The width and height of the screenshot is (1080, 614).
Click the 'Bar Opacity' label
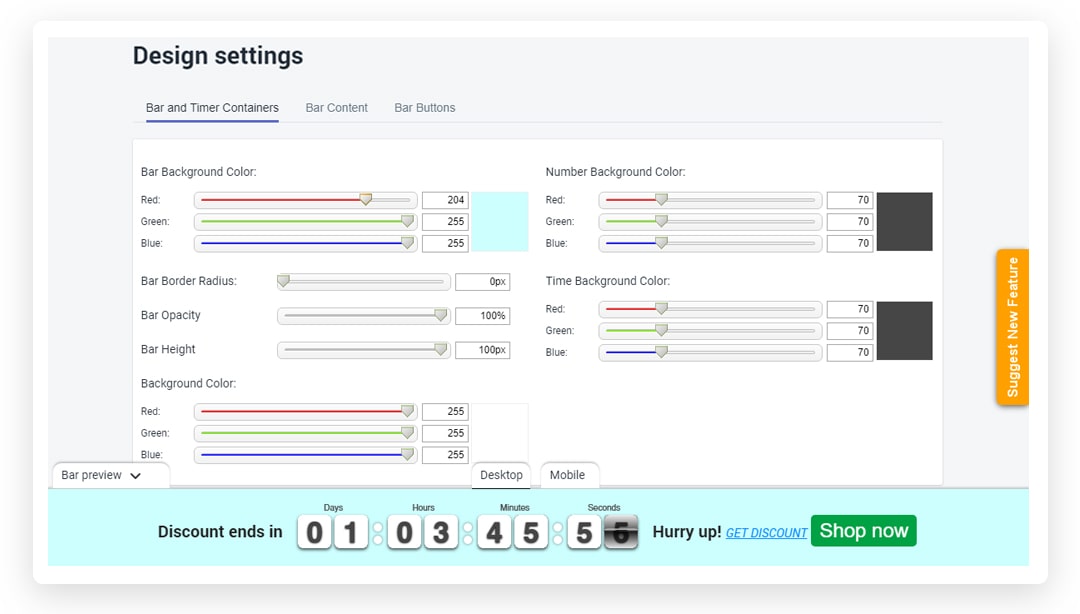pos(171,316)
